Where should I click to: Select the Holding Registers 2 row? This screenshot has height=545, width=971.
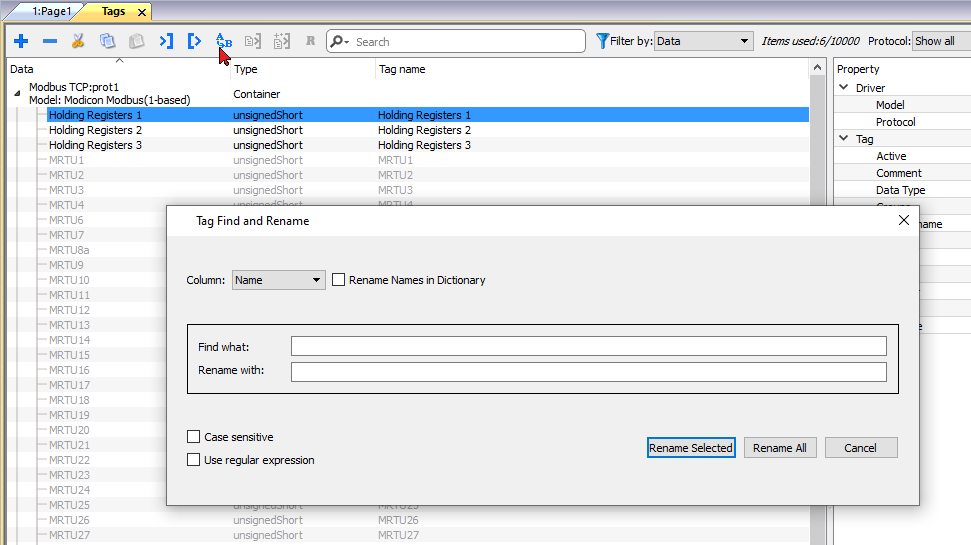click(x=427, y=130)
